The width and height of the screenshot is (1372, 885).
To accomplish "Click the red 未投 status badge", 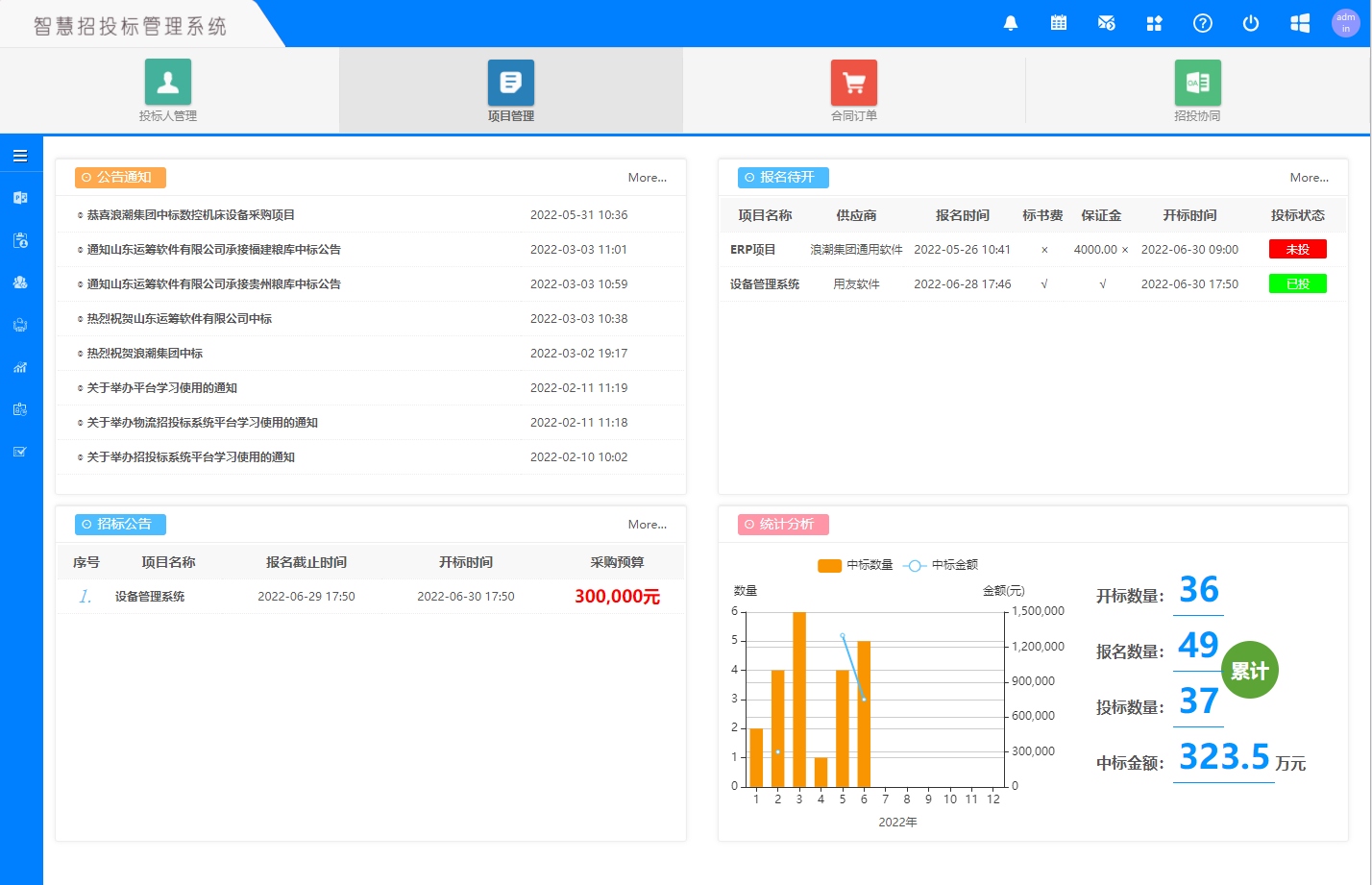I will pyautogui.click(x=1298, y=250).
